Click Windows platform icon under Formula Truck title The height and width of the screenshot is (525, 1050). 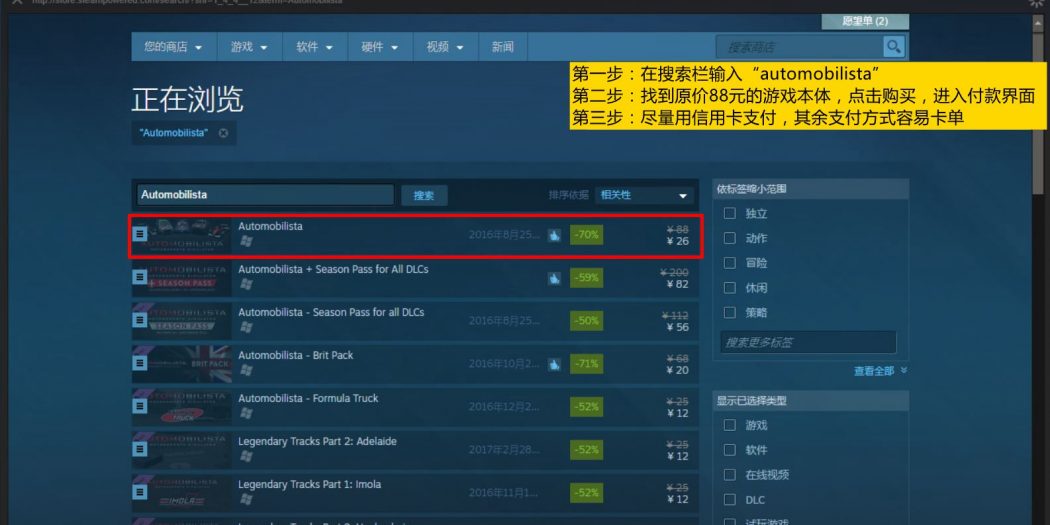246,413
